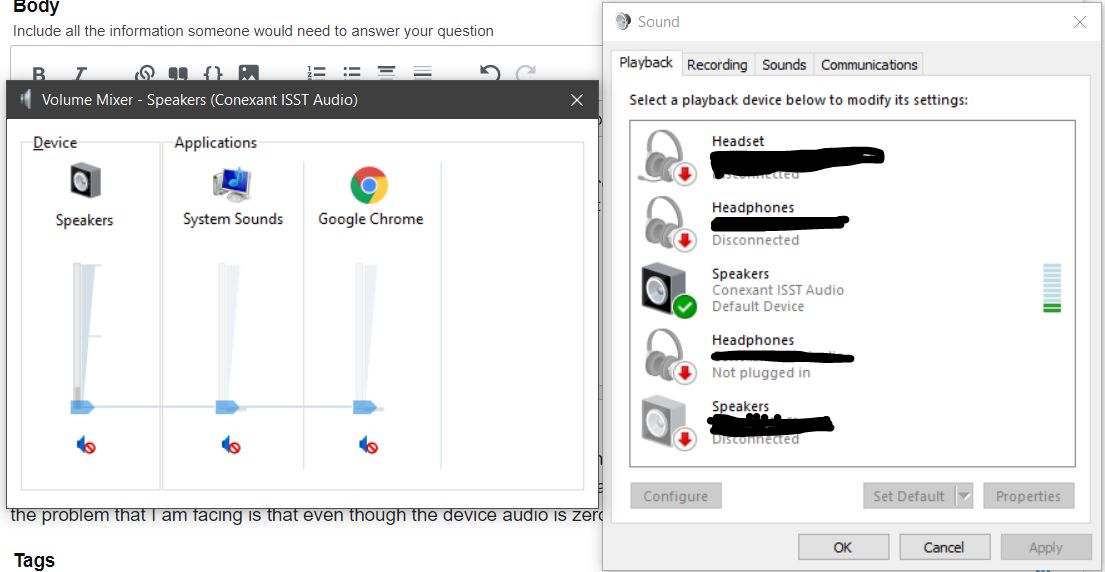The height and width of the screenshot is (572, 1105).
Task: Toggle mute for Google Chrome
Action: 368,445
